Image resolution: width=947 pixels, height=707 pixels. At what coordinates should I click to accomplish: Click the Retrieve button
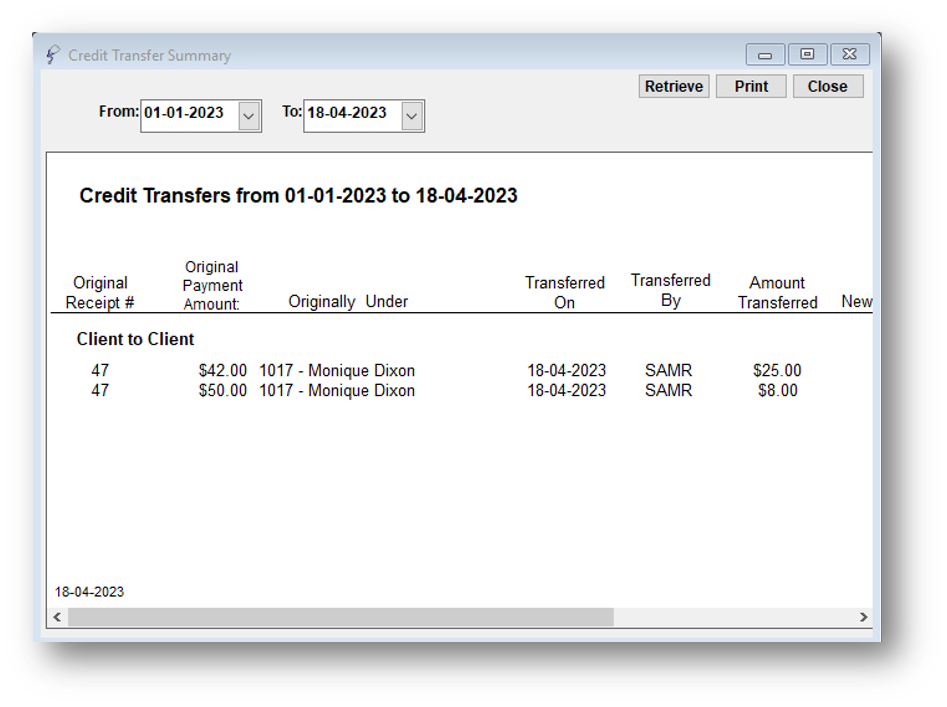(673, 86)
